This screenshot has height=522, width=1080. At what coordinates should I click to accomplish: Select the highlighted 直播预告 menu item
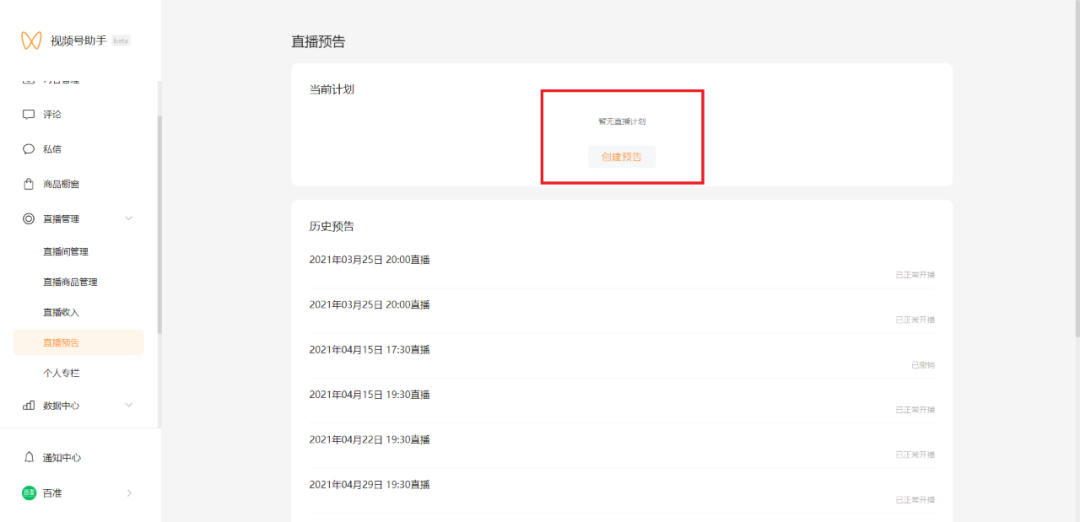pyautogui.click(x=78, y=342)
